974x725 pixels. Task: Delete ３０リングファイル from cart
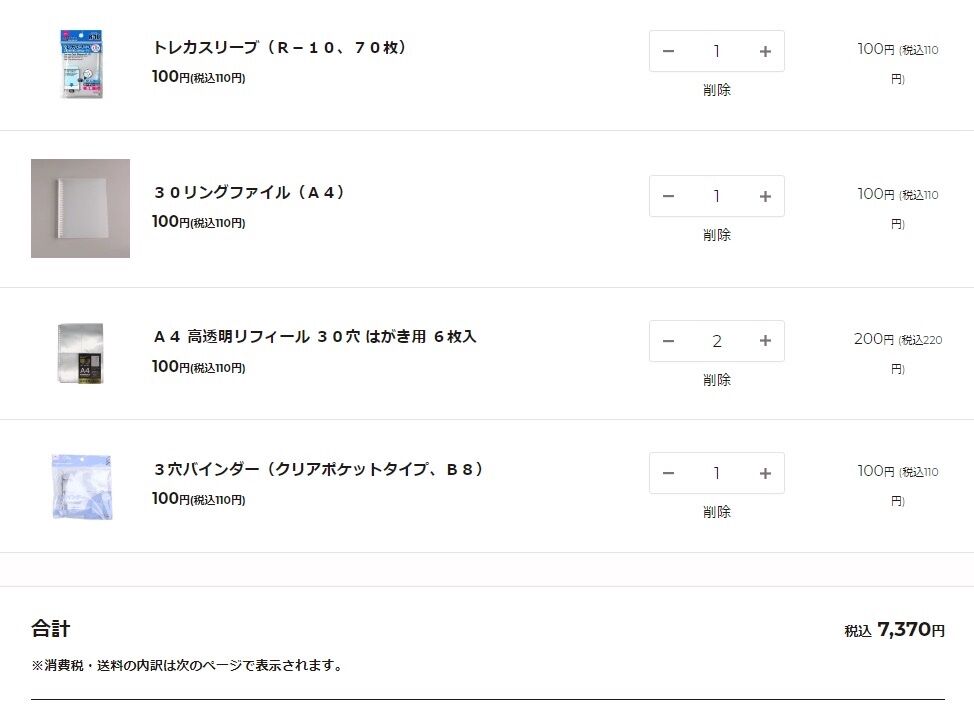coord(717,235)
